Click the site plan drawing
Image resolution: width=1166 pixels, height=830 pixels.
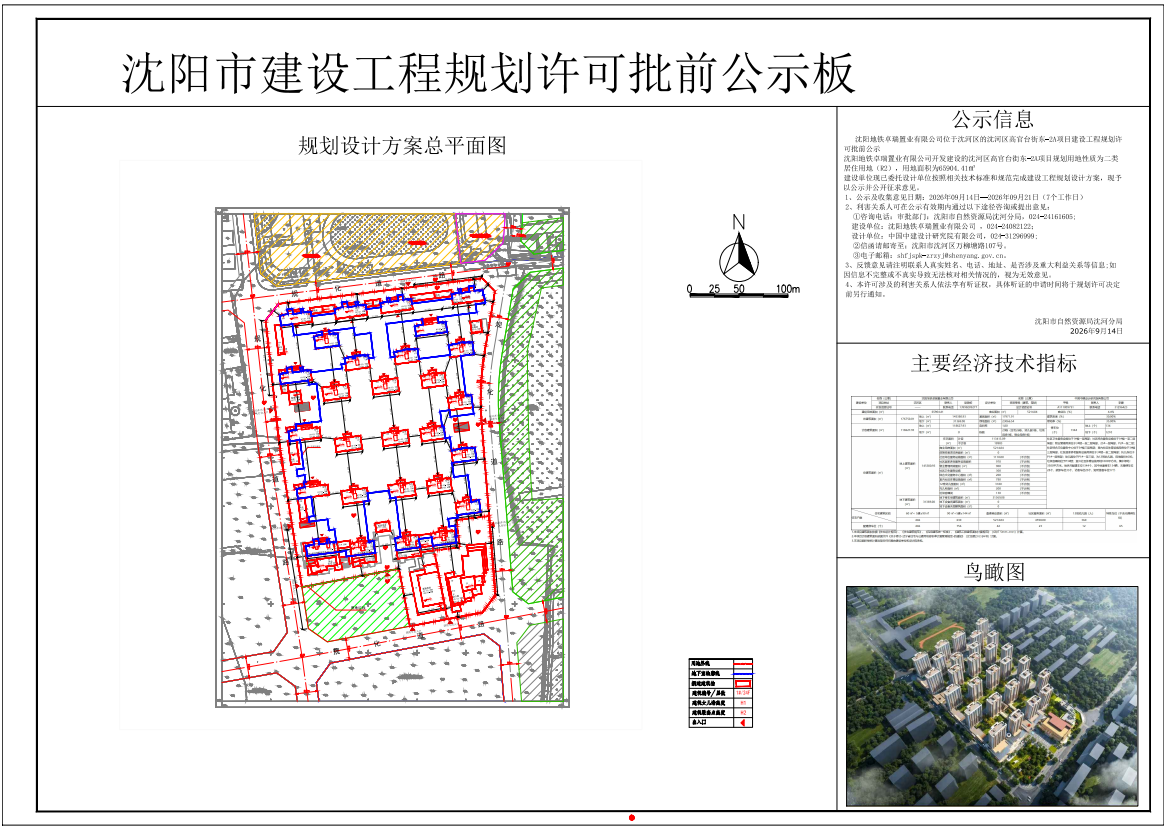(x=393, y=457)
